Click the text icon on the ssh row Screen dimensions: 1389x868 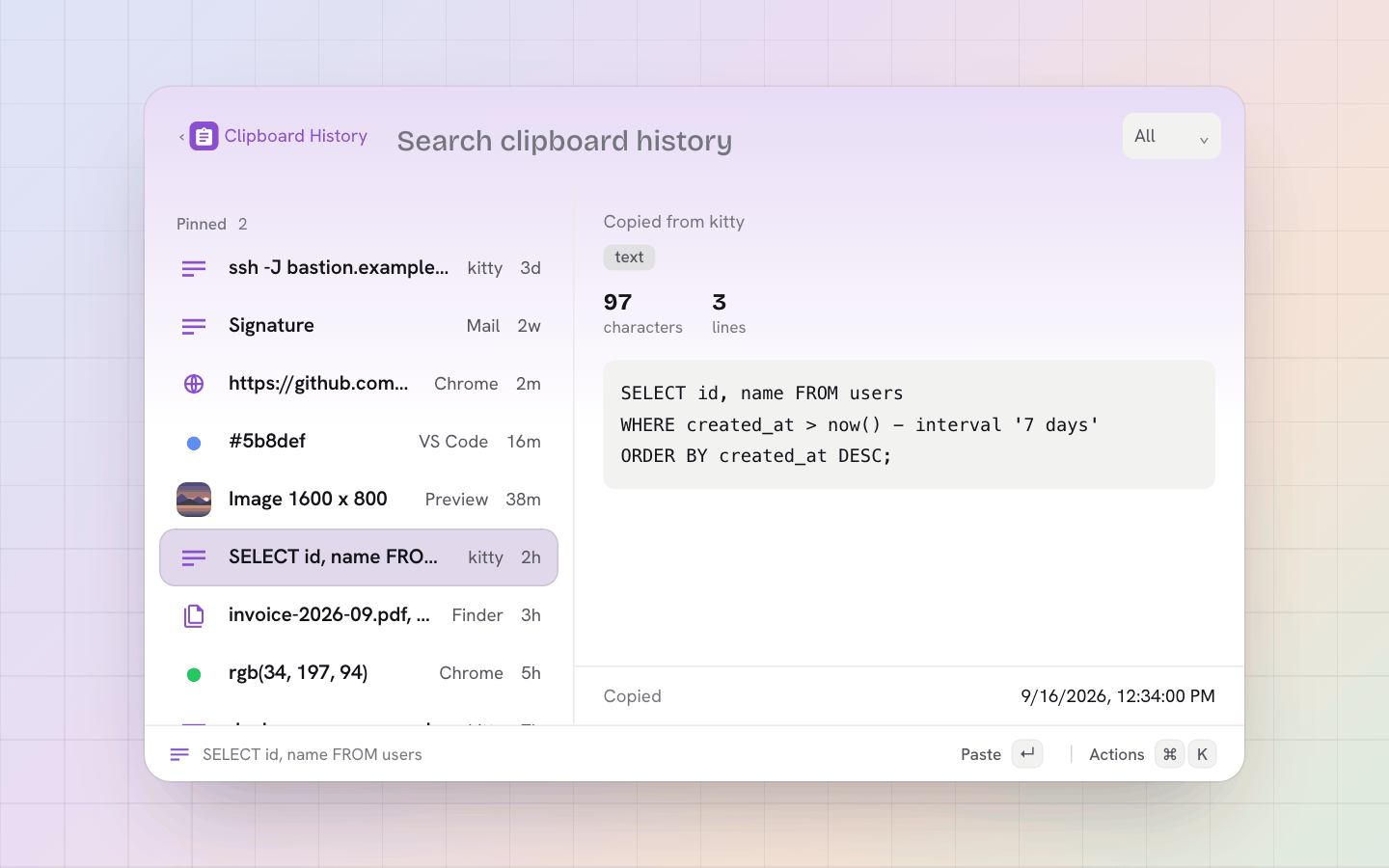coord(194,268)
